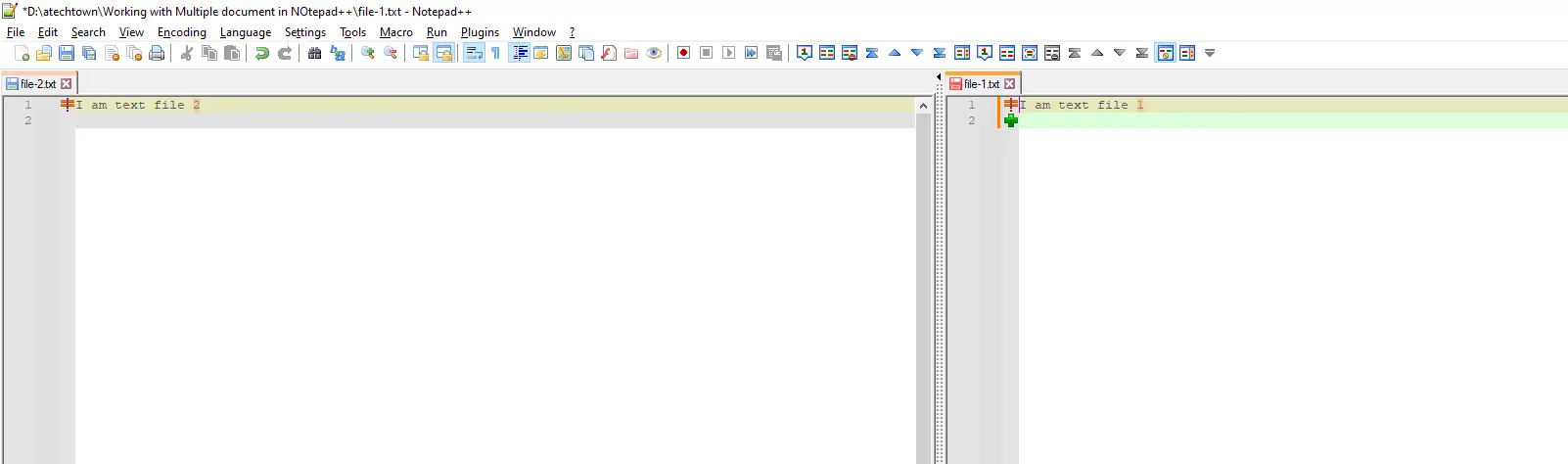Zoom in using magnifier plus icon
Screen dimensions: 1568x464
(x=368, y=53)
